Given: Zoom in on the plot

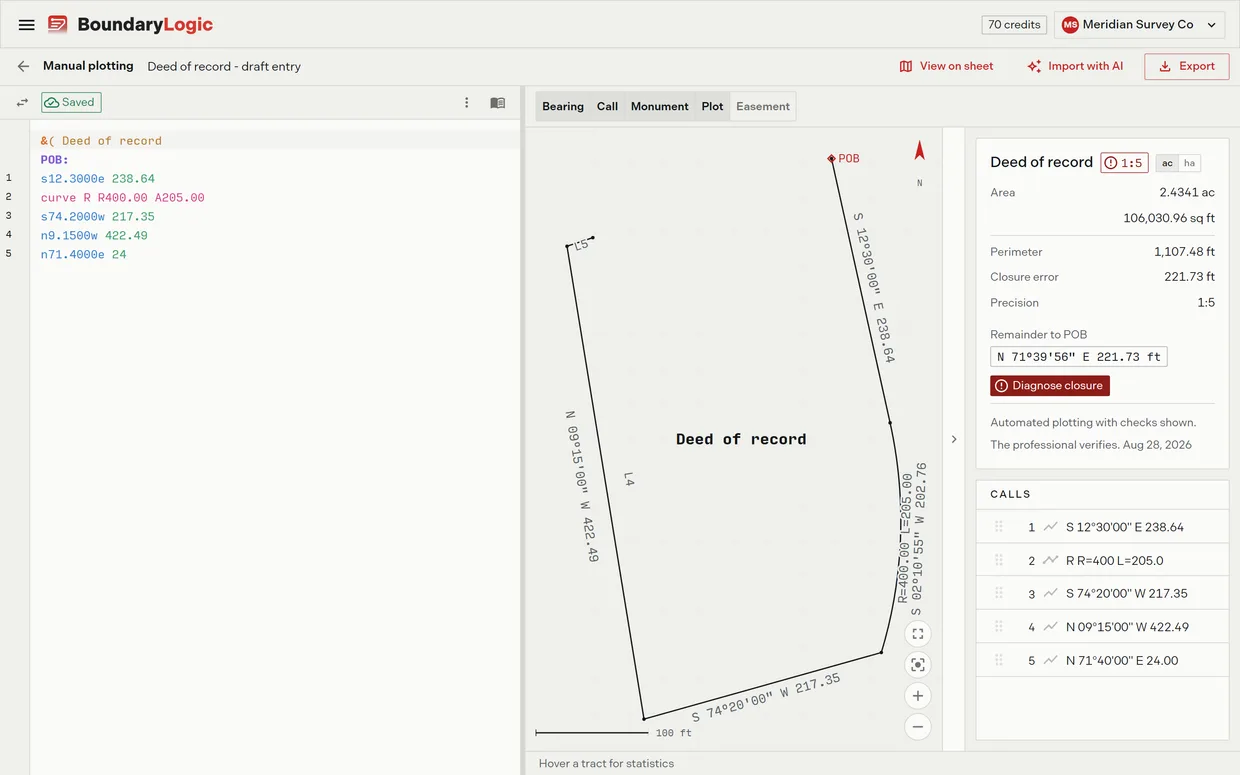Looking at the screenshot, I should point(918,696).
